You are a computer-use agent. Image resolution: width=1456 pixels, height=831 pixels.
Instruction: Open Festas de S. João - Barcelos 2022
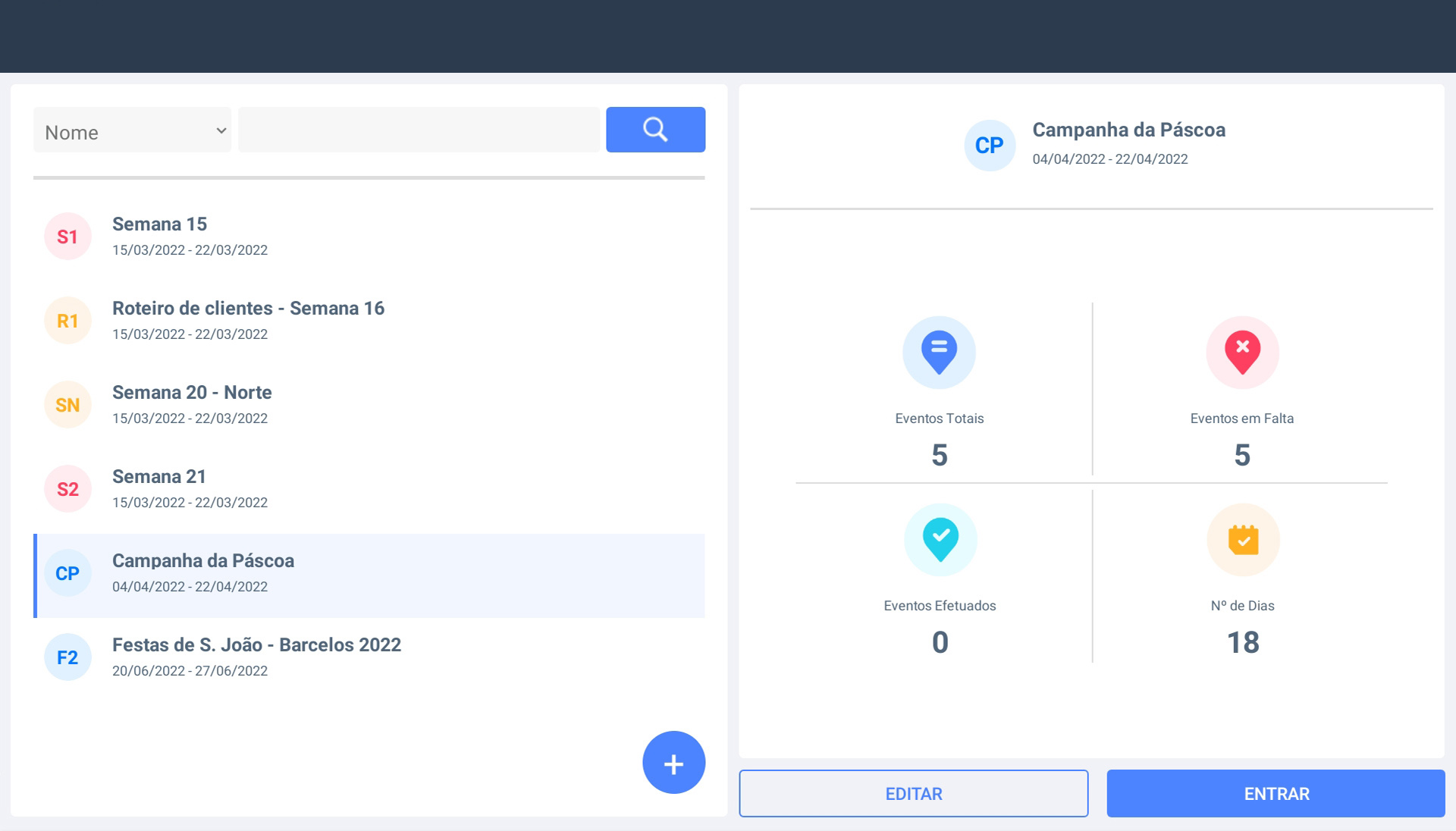tap(256, 645)
